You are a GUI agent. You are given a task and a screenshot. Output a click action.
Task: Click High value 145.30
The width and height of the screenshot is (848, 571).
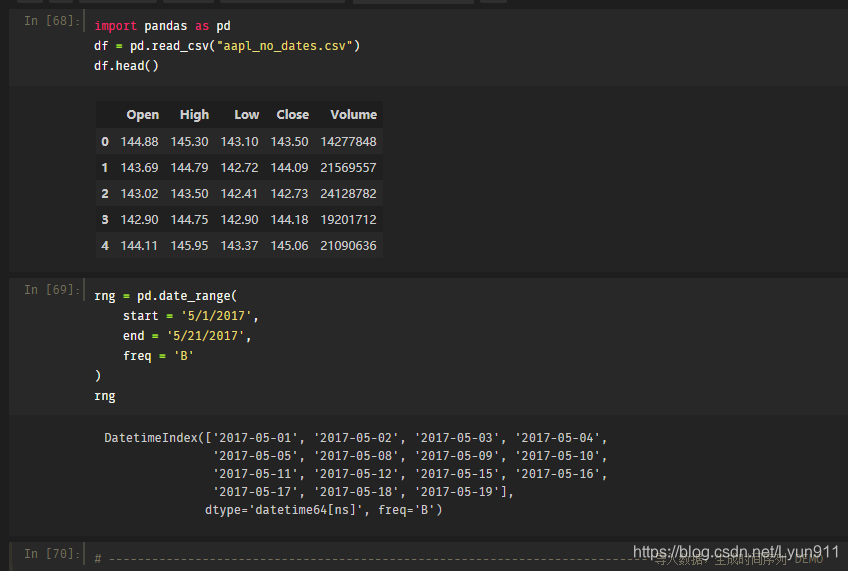(x=189, y=142)
